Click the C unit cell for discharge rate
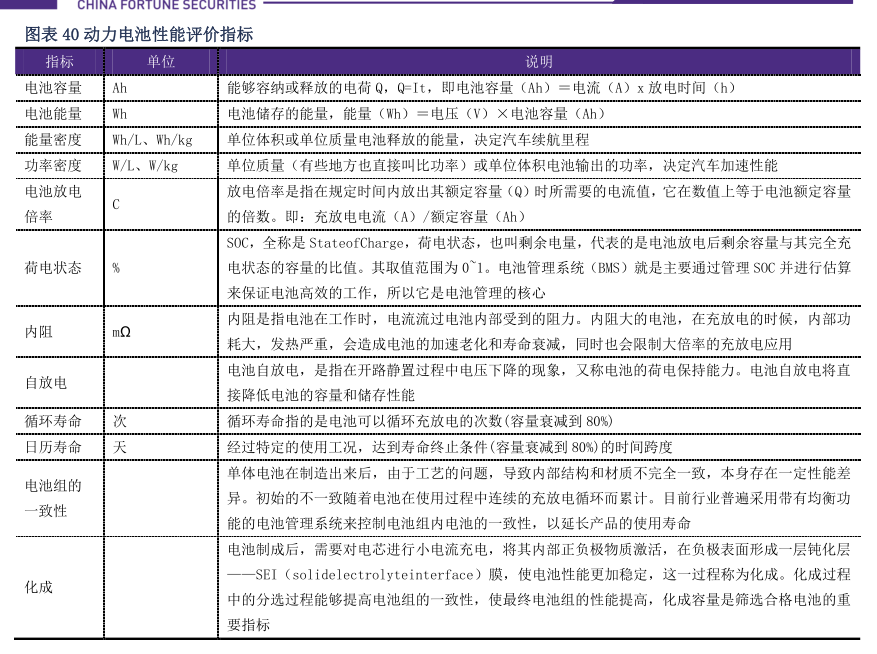This screenshot has height=654, width=877. tap(116, 205)
